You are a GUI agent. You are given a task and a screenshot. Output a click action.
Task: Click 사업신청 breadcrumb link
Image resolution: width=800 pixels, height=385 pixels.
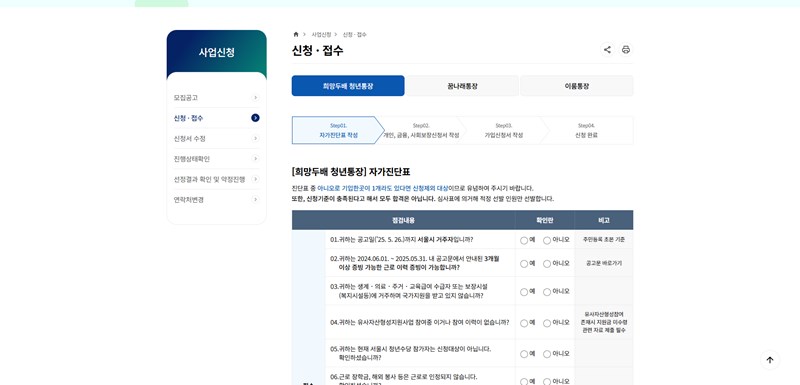tap(321, 34)
